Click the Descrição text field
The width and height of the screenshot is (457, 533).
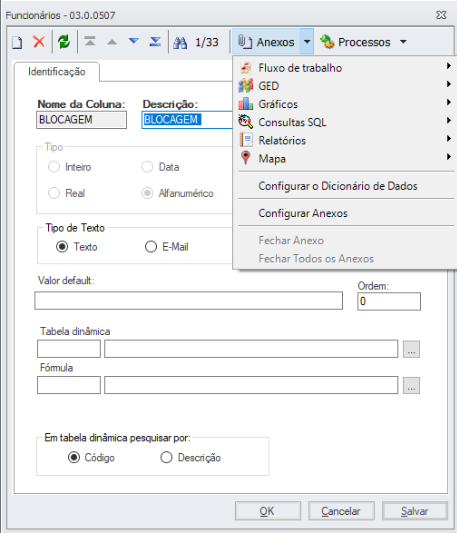pos(187,120)
